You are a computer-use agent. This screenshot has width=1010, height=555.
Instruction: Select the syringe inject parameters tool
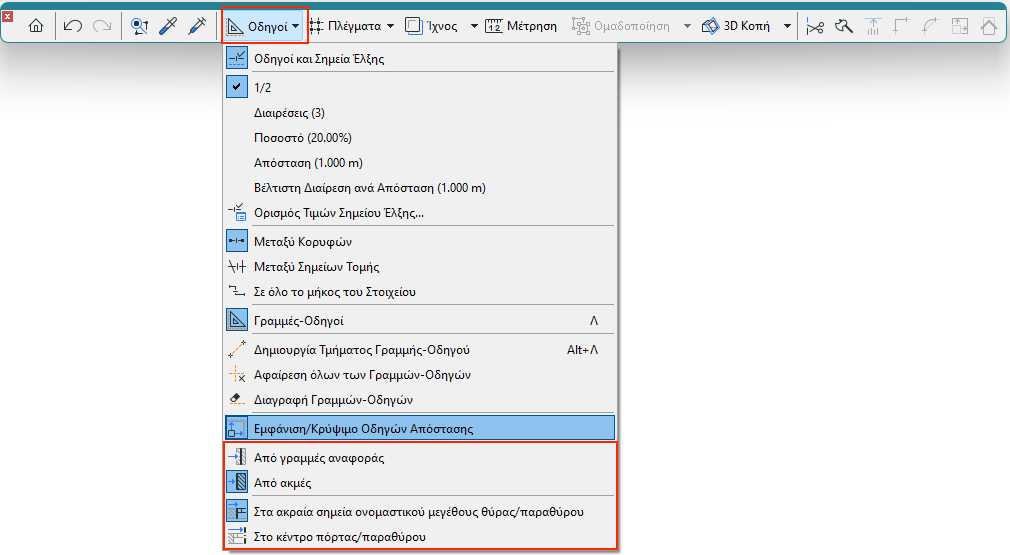(197, 26)
